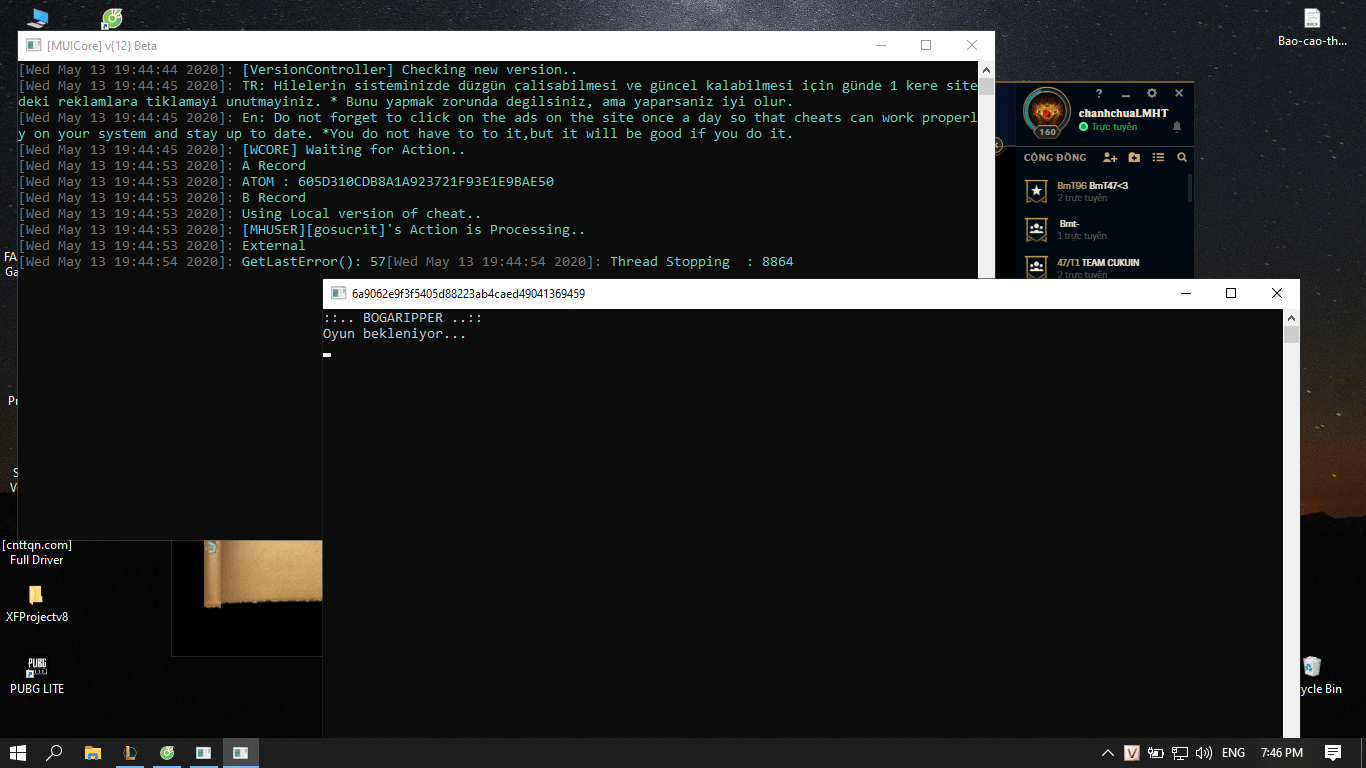Click chanhchuaLMHT profile avatar level 160
Viewport: 1366px width, 768px height.
(x=1047, y=112)
